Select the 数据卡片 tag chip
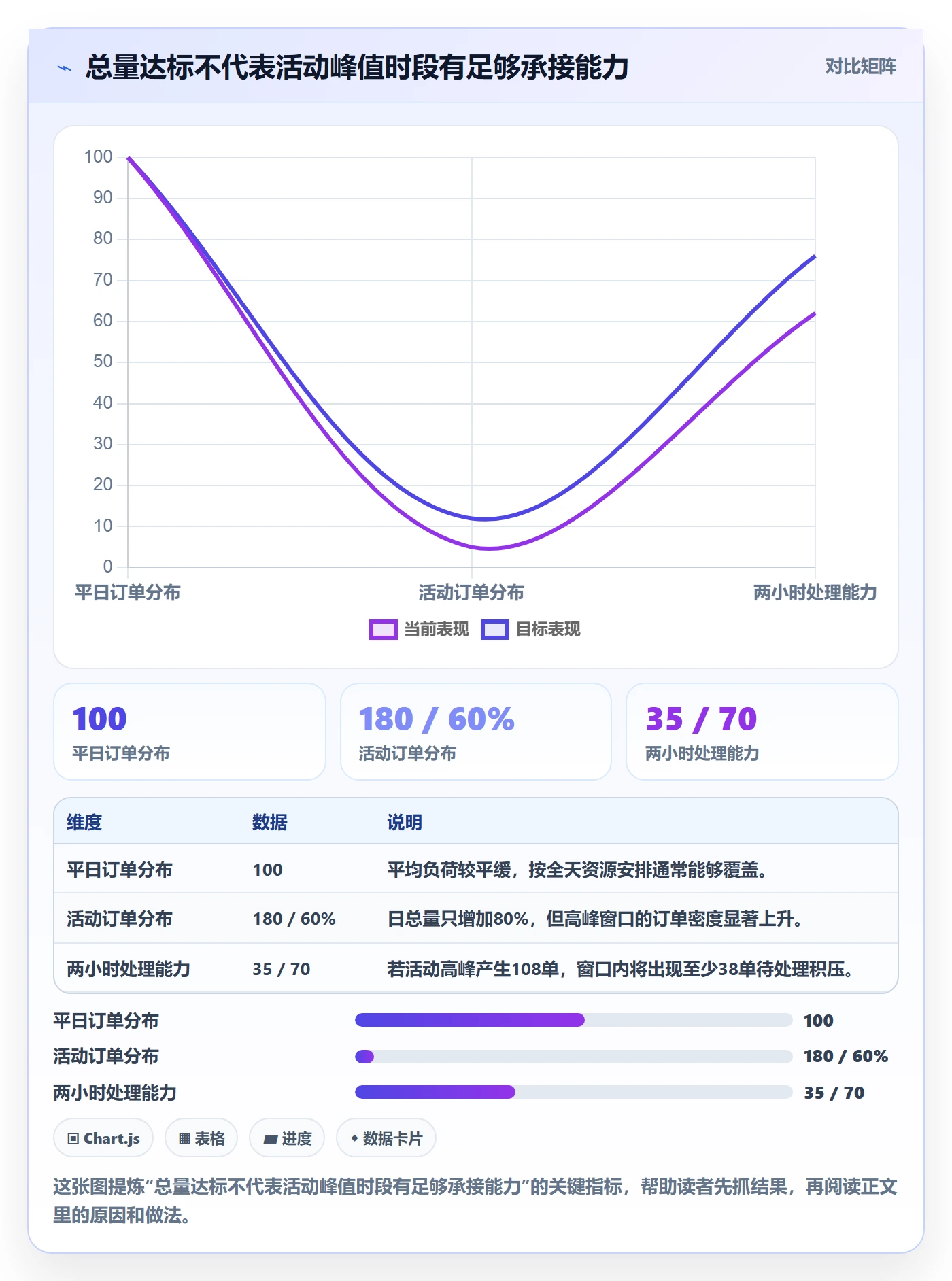The image size is (952, 1281). [386, 1138]
